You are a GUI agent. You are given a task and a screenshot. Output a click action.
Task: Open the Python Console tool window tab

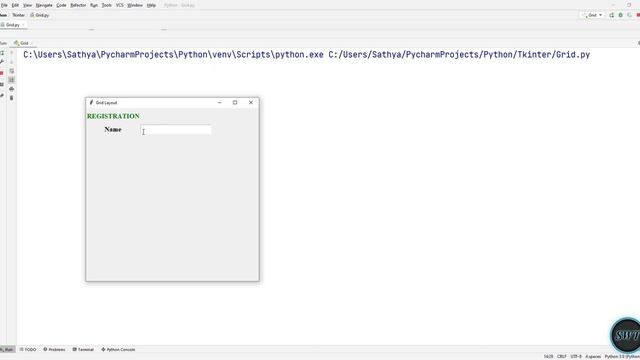point(118,349)
